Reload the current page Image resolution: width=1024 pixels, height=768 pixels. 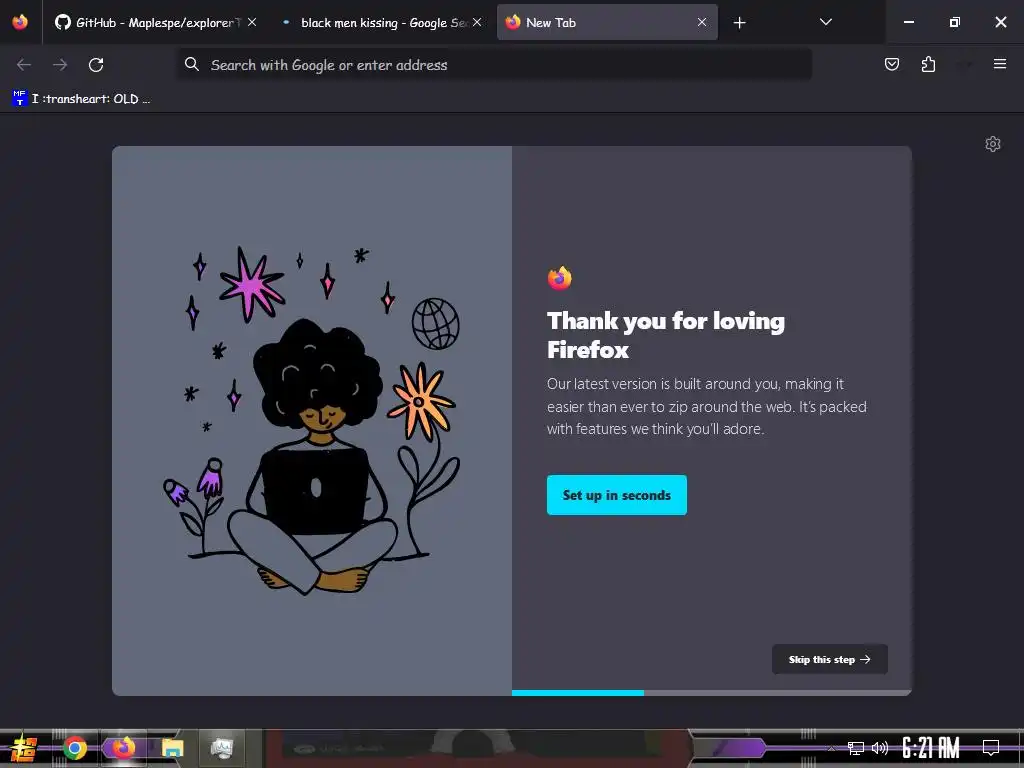coord(96,65)
